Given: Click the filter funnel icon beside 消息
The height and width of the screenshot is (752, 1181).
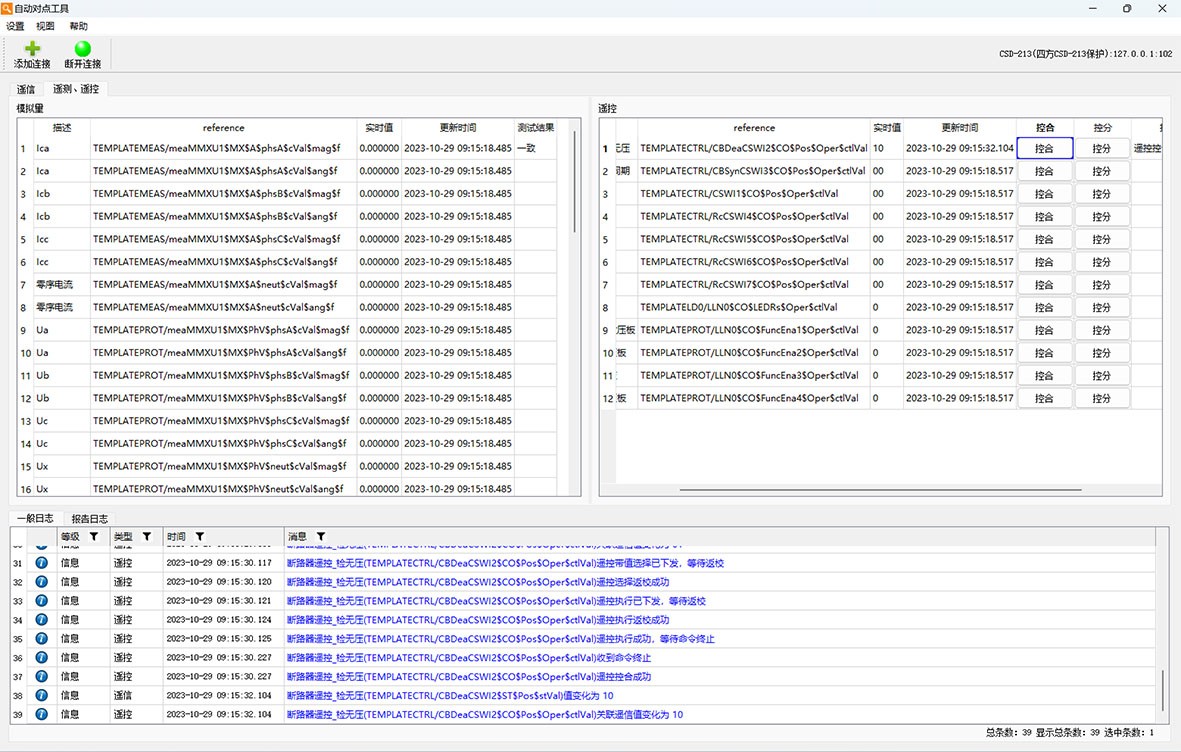Looking at the screenshot, I should click(321, 537).
